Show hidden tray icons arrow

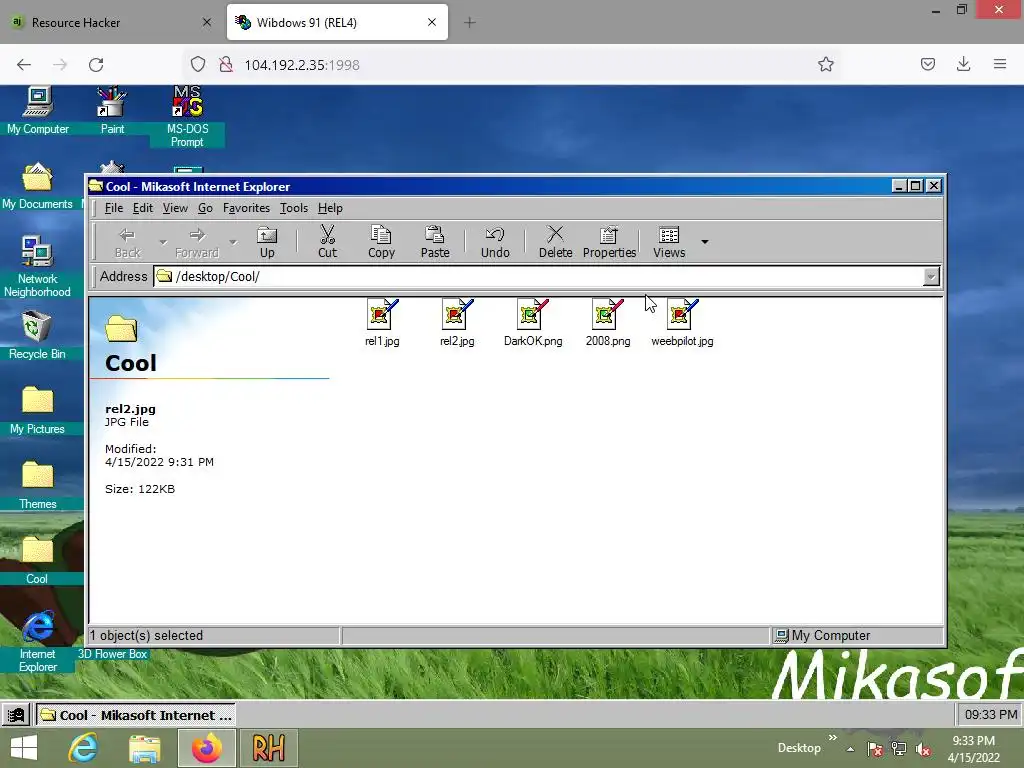coord(850,749)
